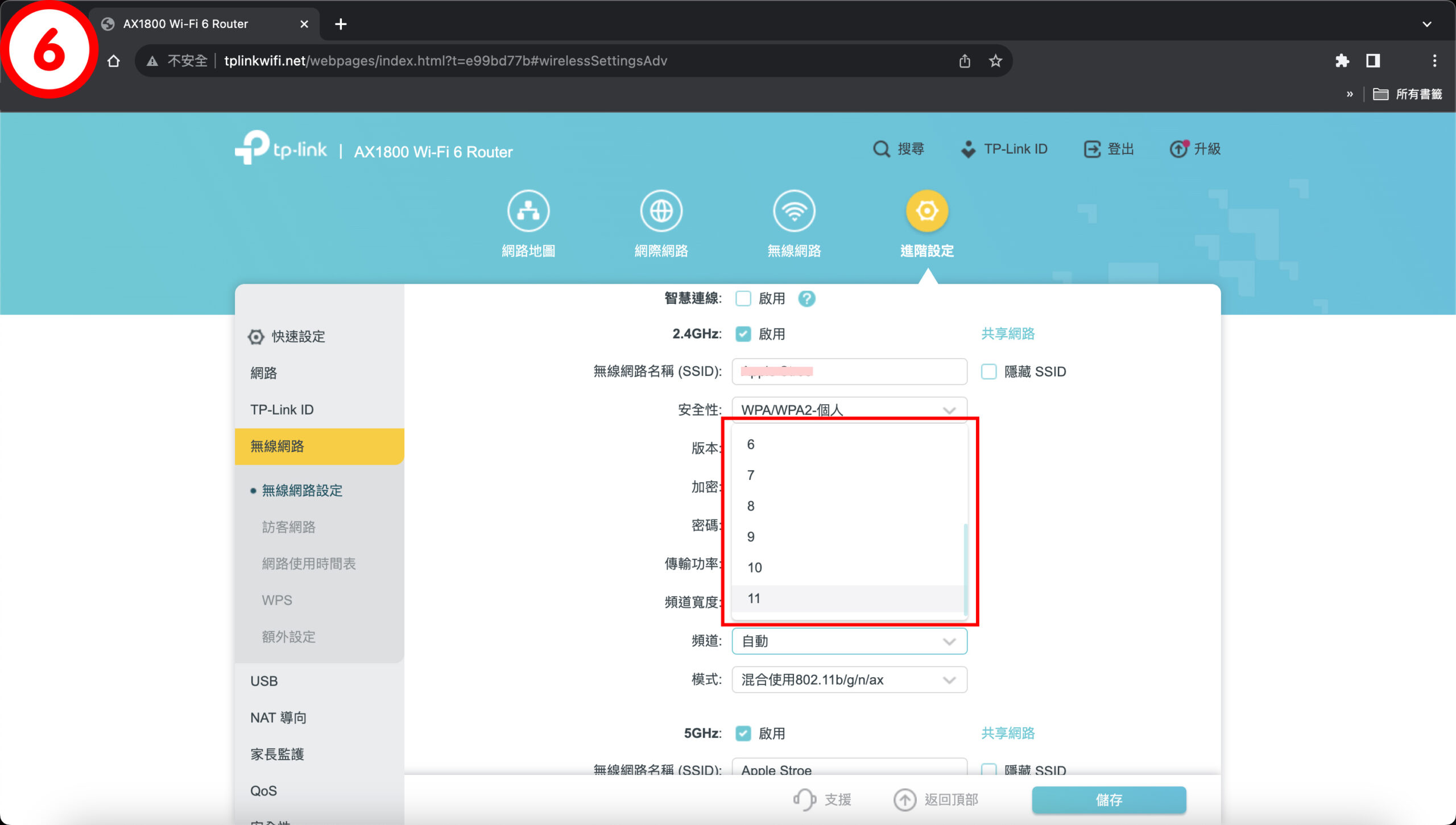Screen dimensions: 1456x825
Task: Select channel 8 in the dropdown list
Action: [847, 506]
